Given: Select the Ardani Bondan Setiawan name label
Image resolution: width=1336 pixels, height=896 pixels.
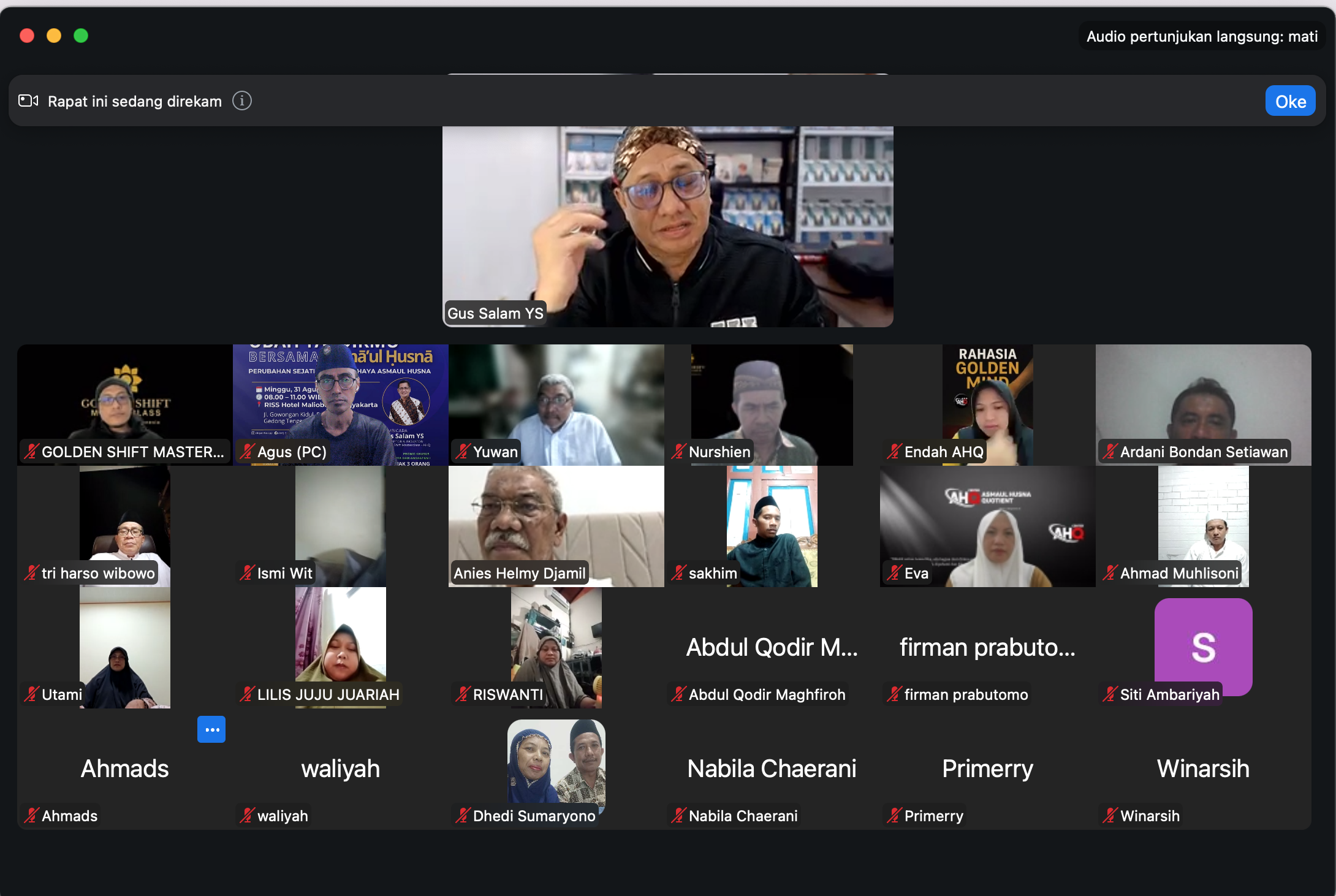Looking at the screenshot, I should tap(1203, 452).
